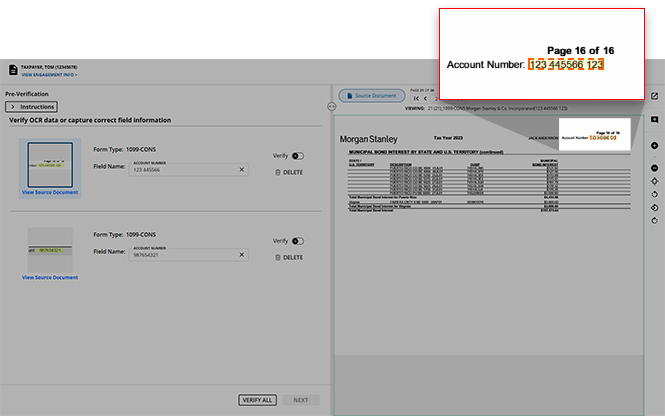
Task: Click the Morgan Stanley logo text
Action: pyautogui.click(x=369, y=139)
